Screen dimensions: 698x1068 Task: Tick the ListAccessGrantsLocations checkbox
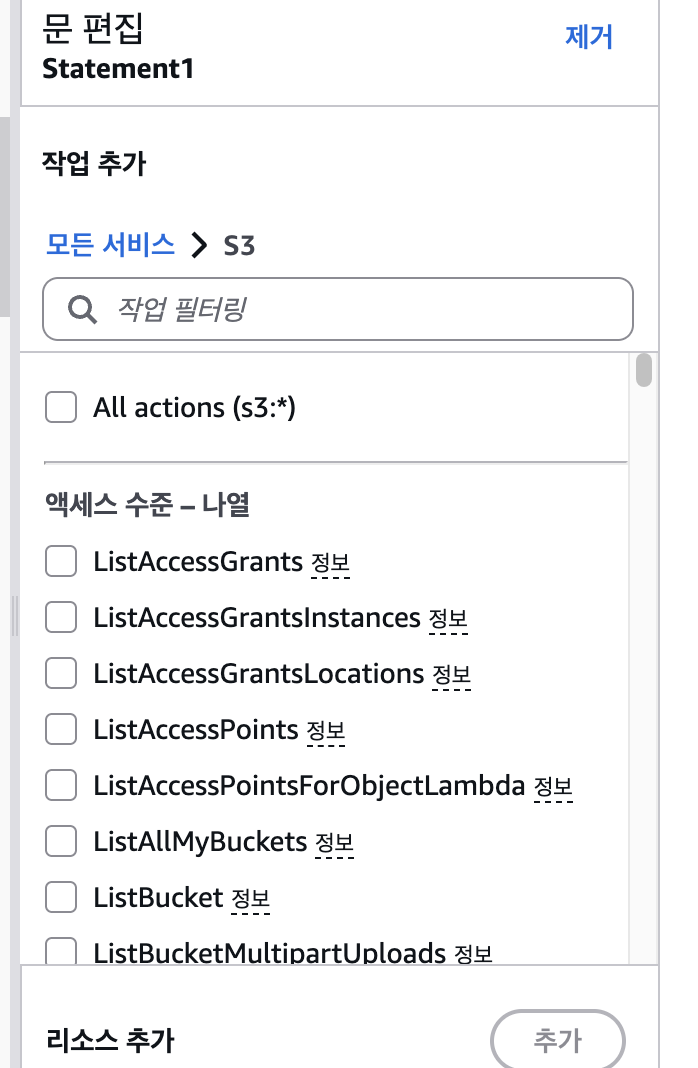click(61, 674)
